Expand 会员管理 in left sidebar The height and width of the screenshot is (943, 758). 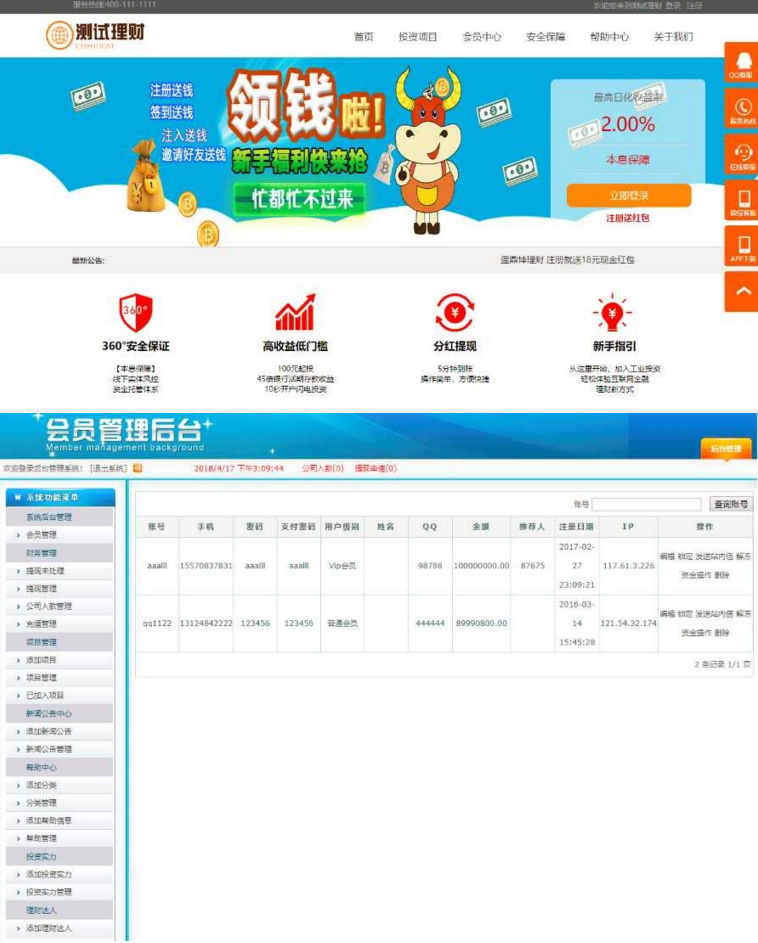(x=48, y=535)
